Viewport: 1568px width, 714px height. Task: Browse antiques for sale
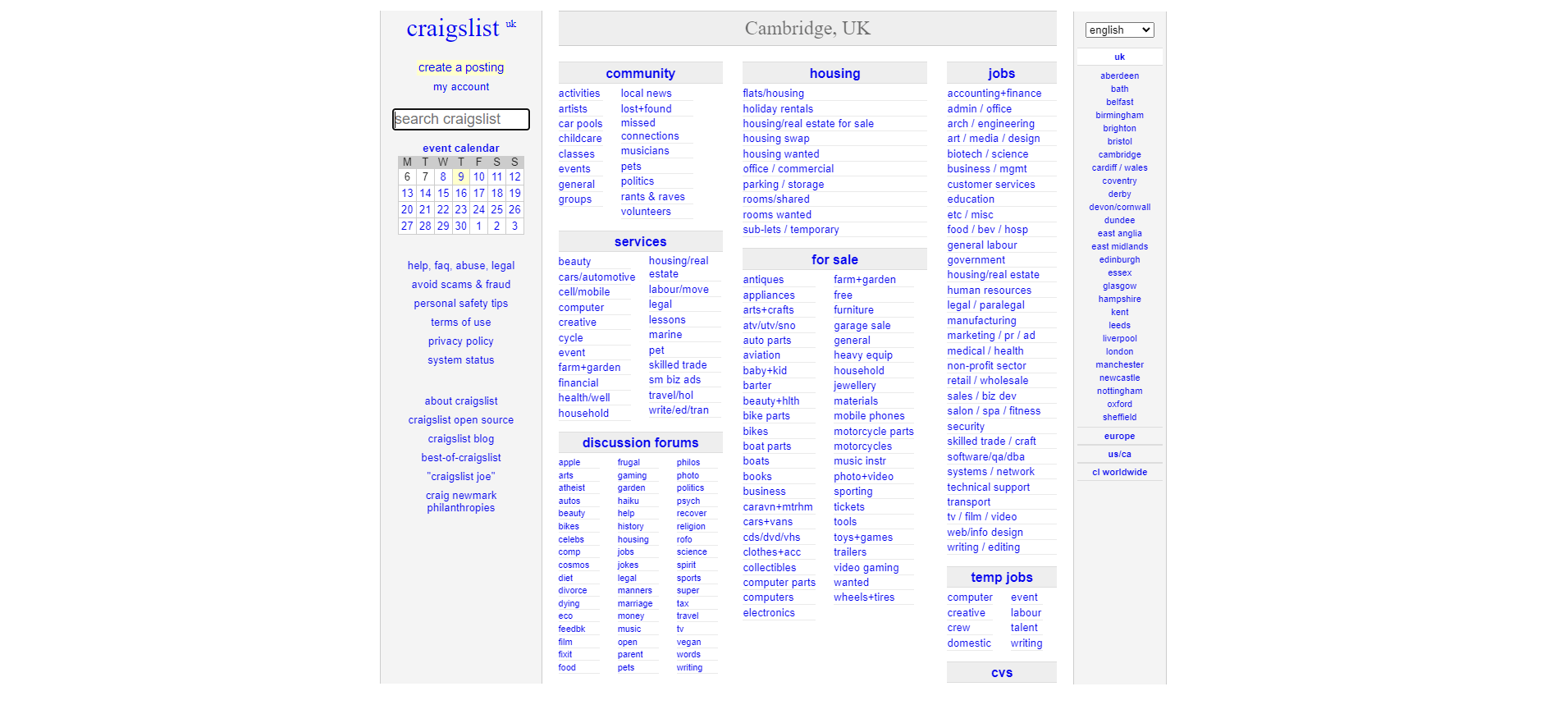(763, 280)
